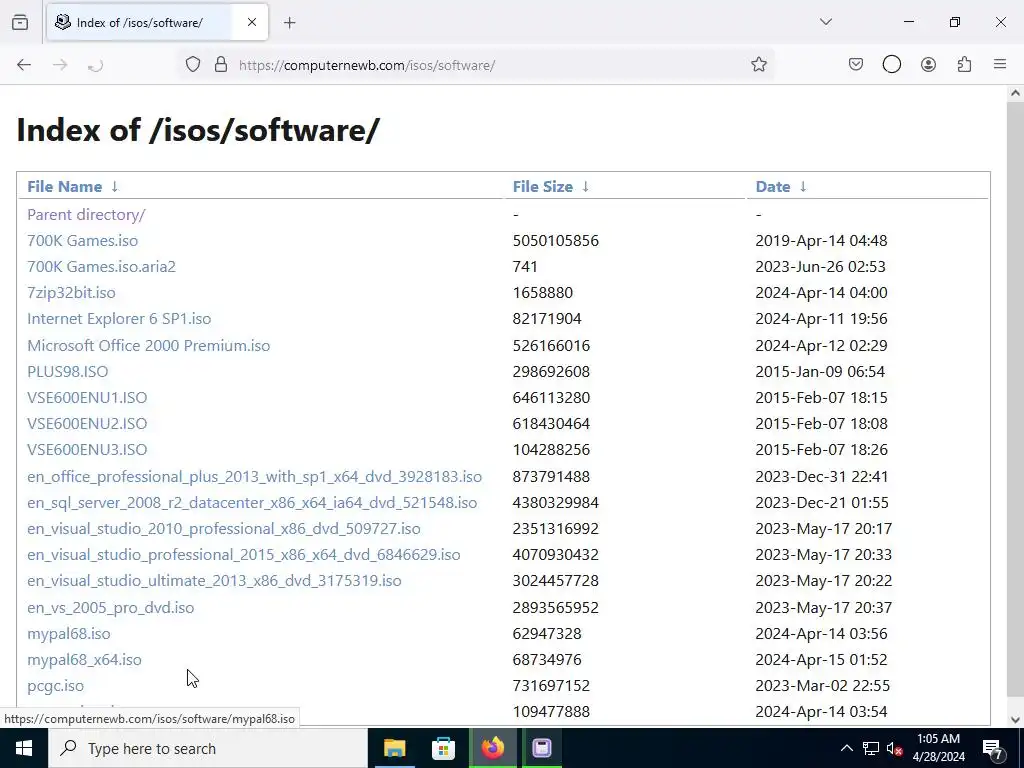Download Internet Explorer 6 SP1.iso

[x=119, y=319]
